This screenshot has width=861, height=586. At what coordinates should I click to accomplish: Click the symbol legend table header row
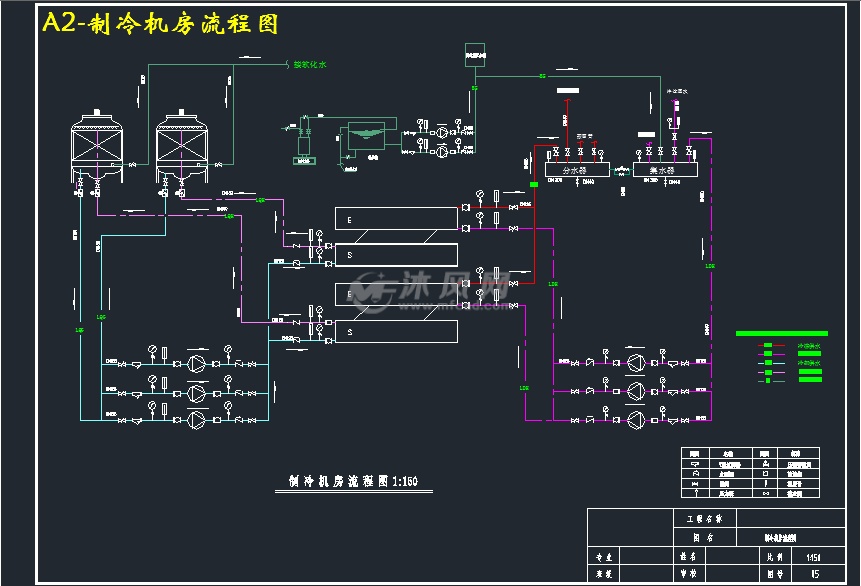tap(751, 454)
